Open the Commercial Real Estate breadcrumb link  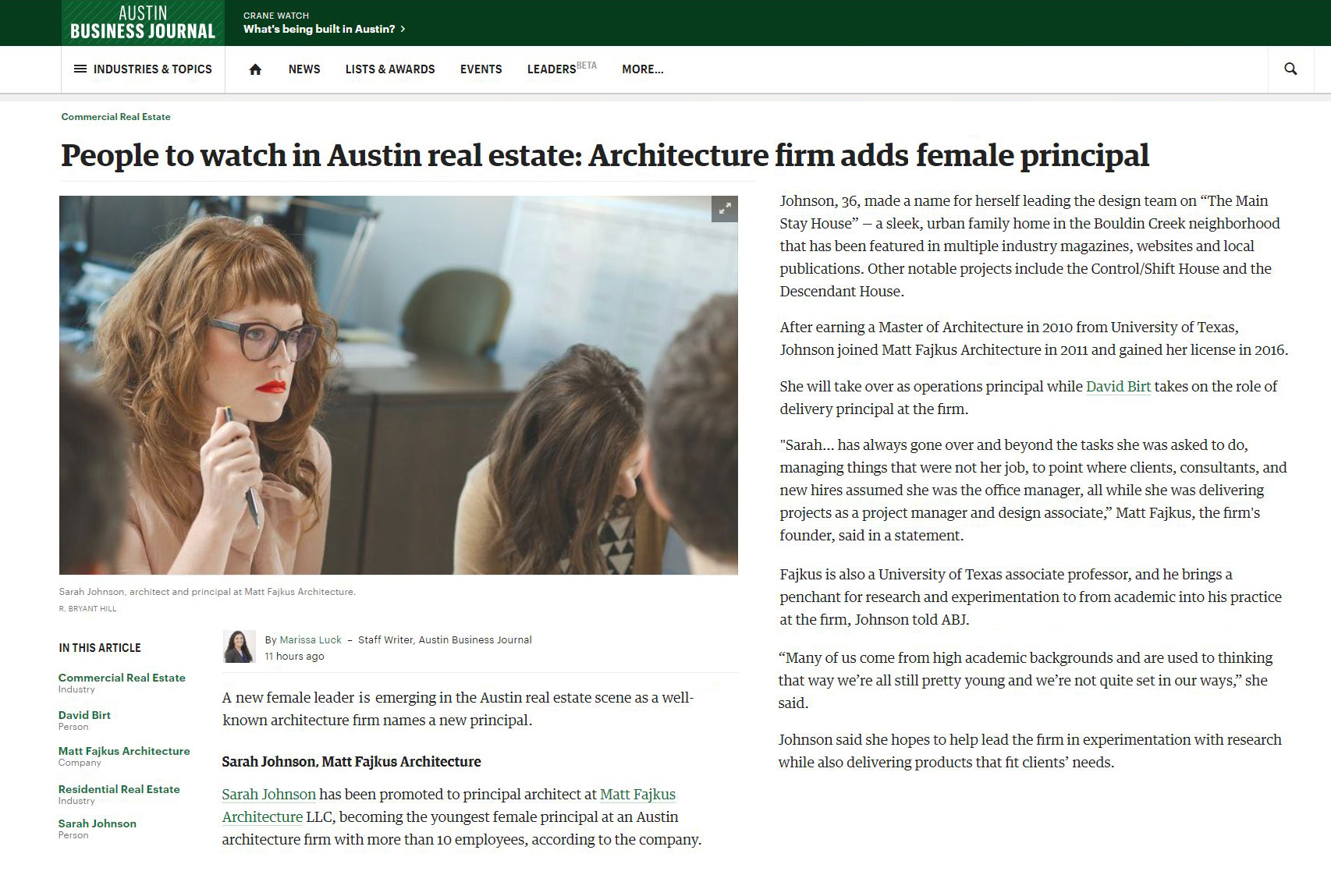coord(116,117)
